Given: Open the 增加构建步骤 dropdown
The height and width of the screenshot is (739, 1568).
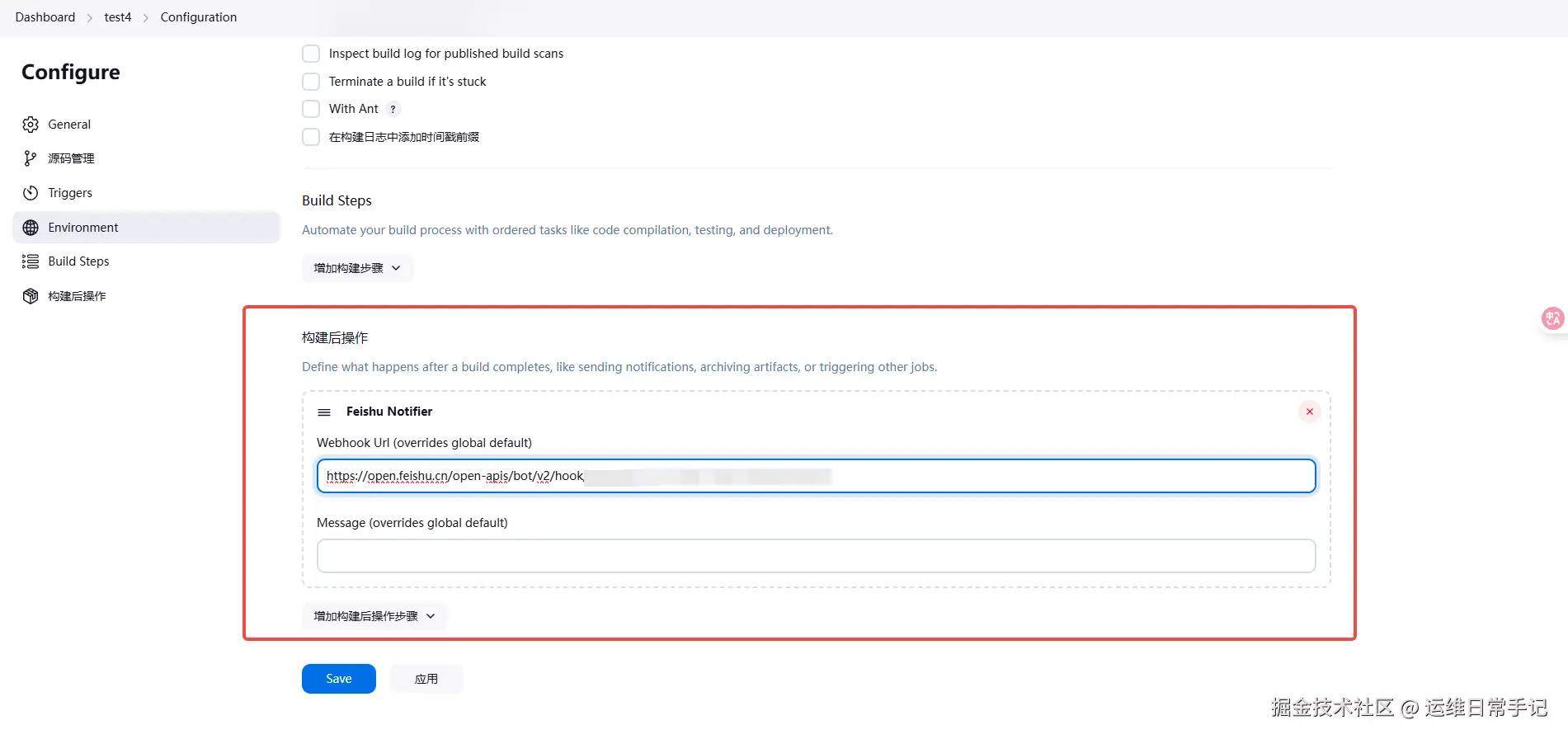Looking at the screenshot, I should point(357,268).
